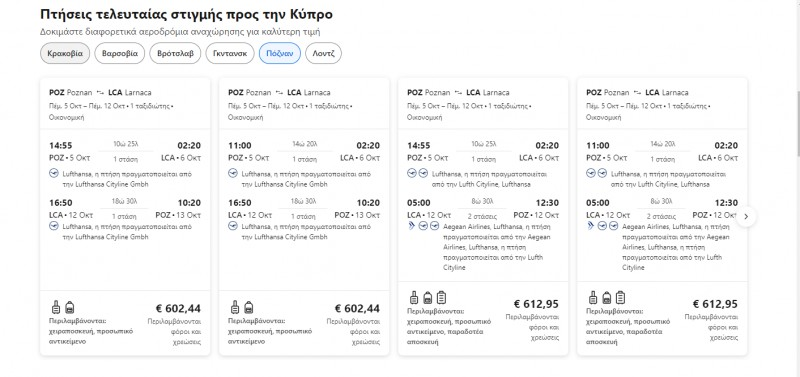
Task: Pick the Γκντανσκ departure chip
Action: 230,53
